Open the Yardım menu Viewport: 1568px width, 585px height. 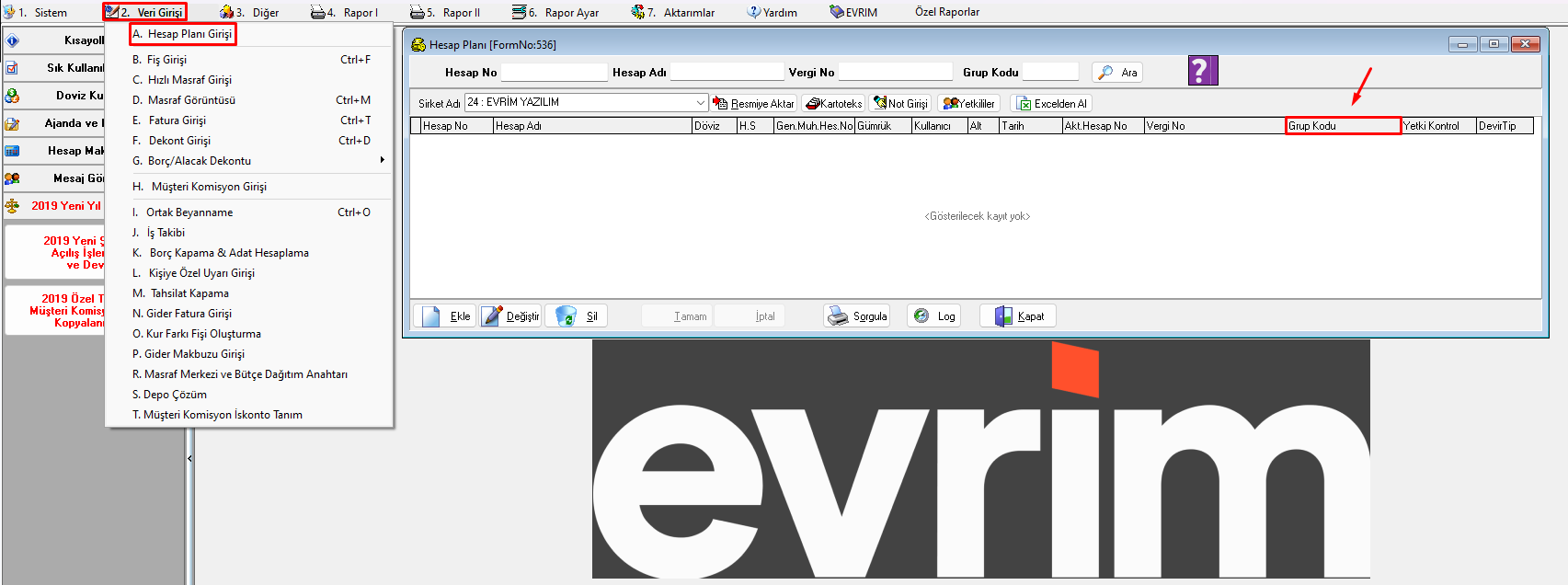point(773,12)
